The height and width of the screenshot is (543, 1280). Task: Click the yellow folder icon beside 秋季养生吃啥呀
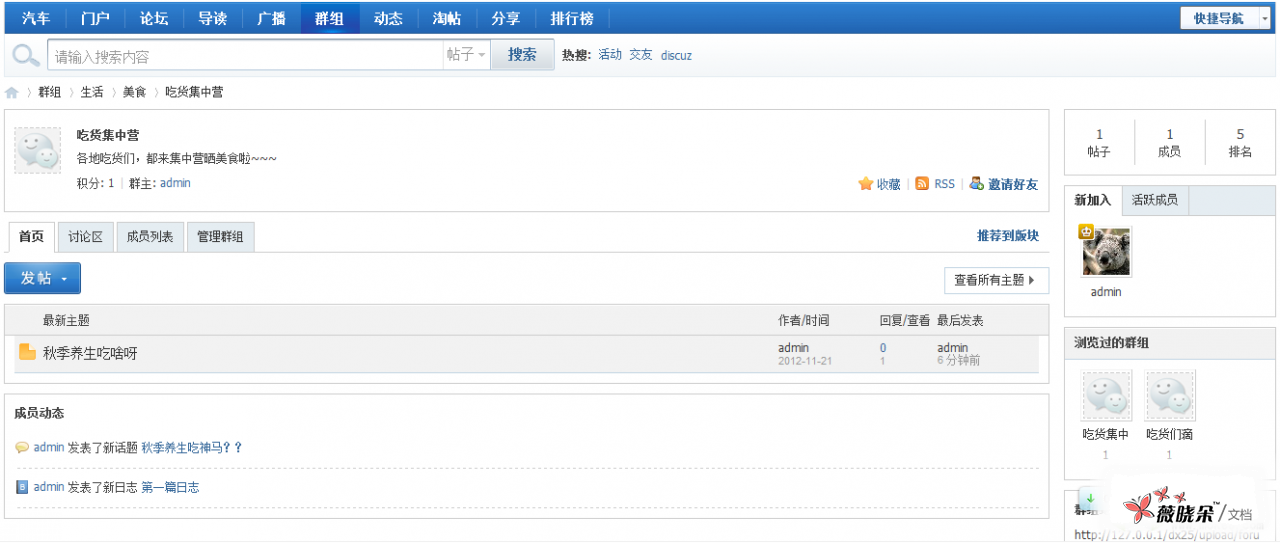point(27,352)
